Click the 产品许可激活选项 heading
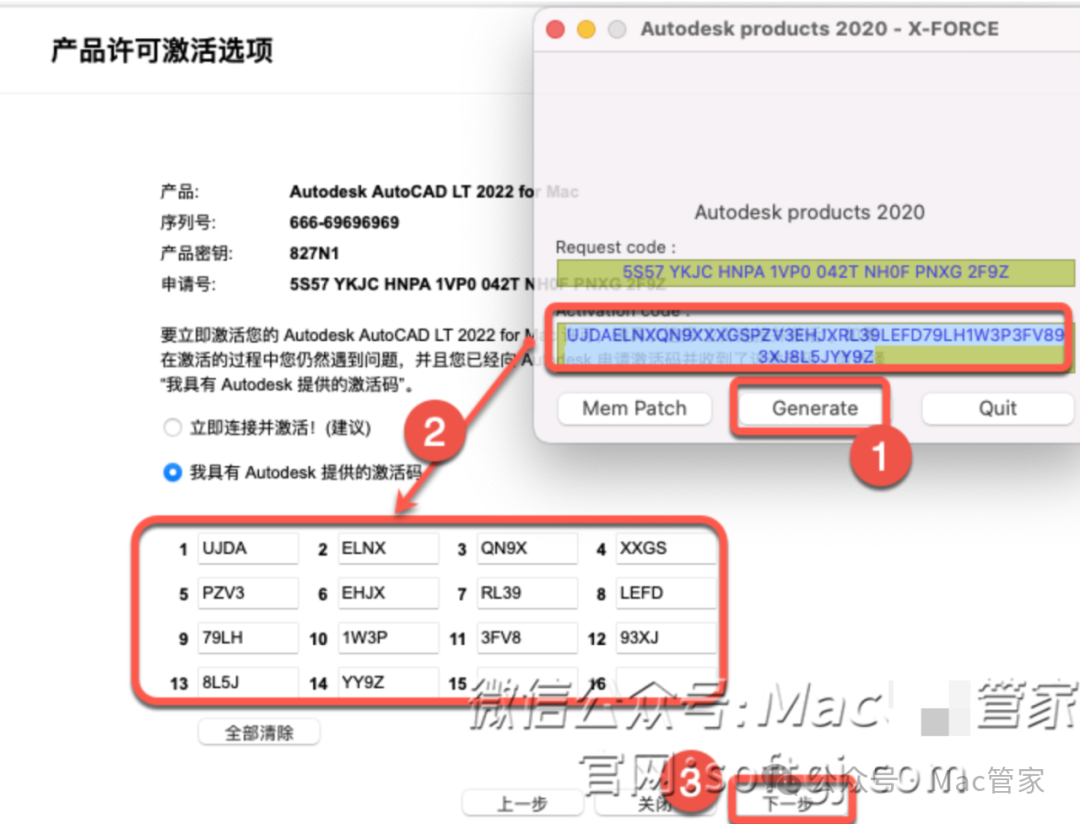1080x824 pixels. [x=162, y=50]
